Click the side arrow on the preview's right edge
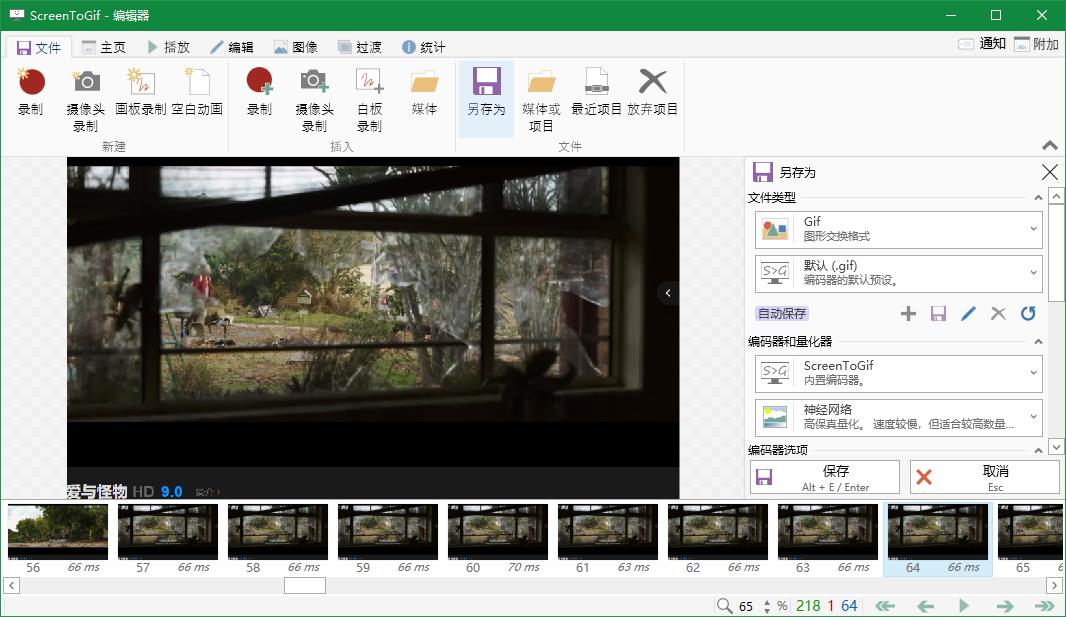The width and height of the screenshot is (1066, 617). coord(668,293)
